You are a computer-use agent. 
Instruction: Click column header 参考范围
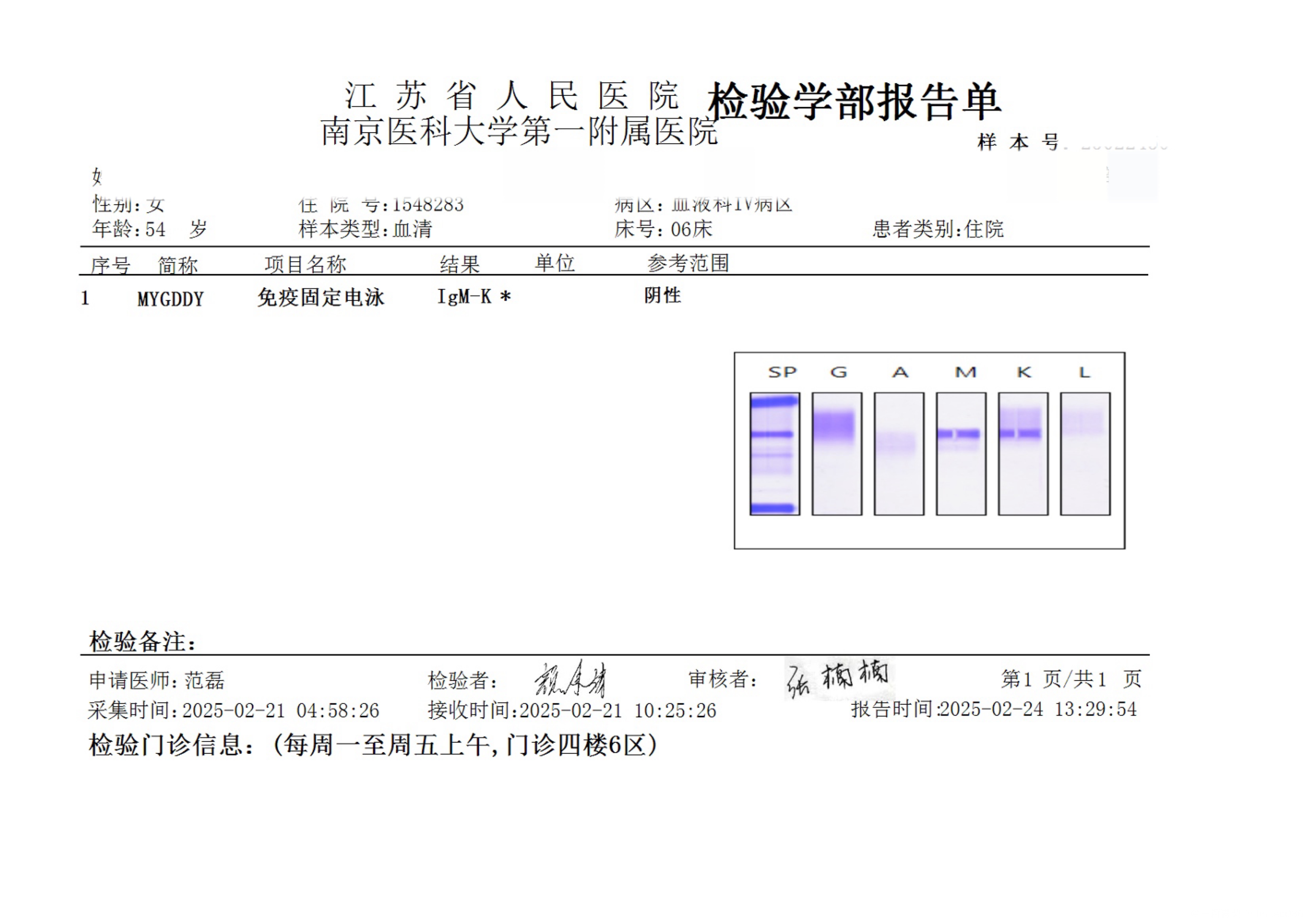pos(688,263)
